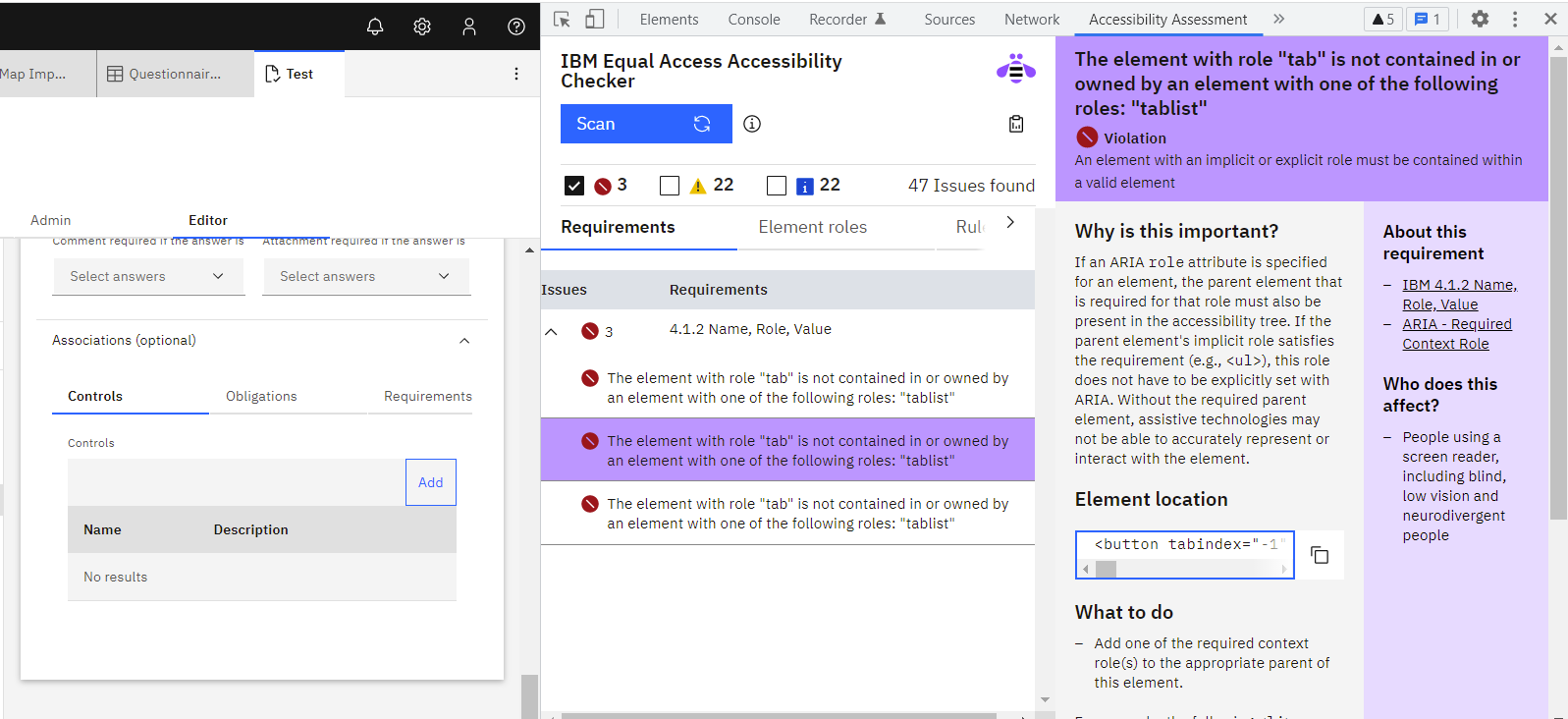Click the 47 Issues found text
Viewport: 1568px width, 719px height.
(x=971, y=186)
